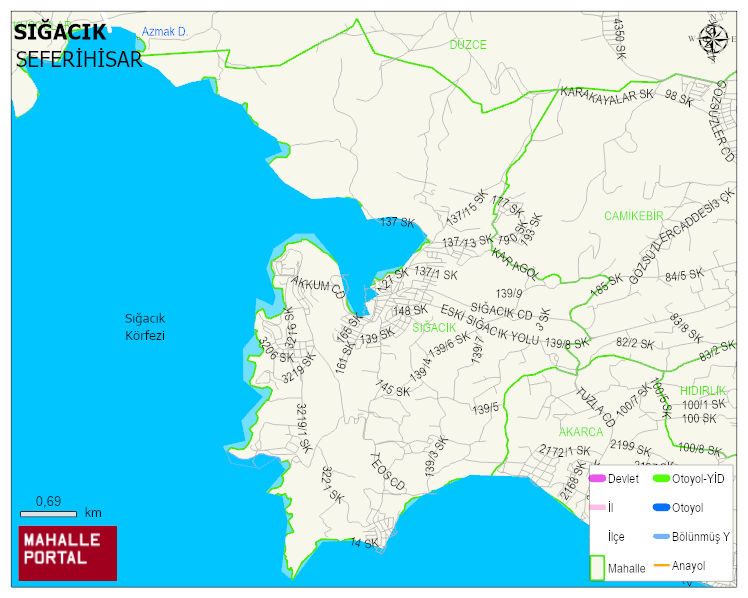The width and height of the screenshot is (748, 598).
Task: Click the İl pink legend swatch
Action: 597,507
